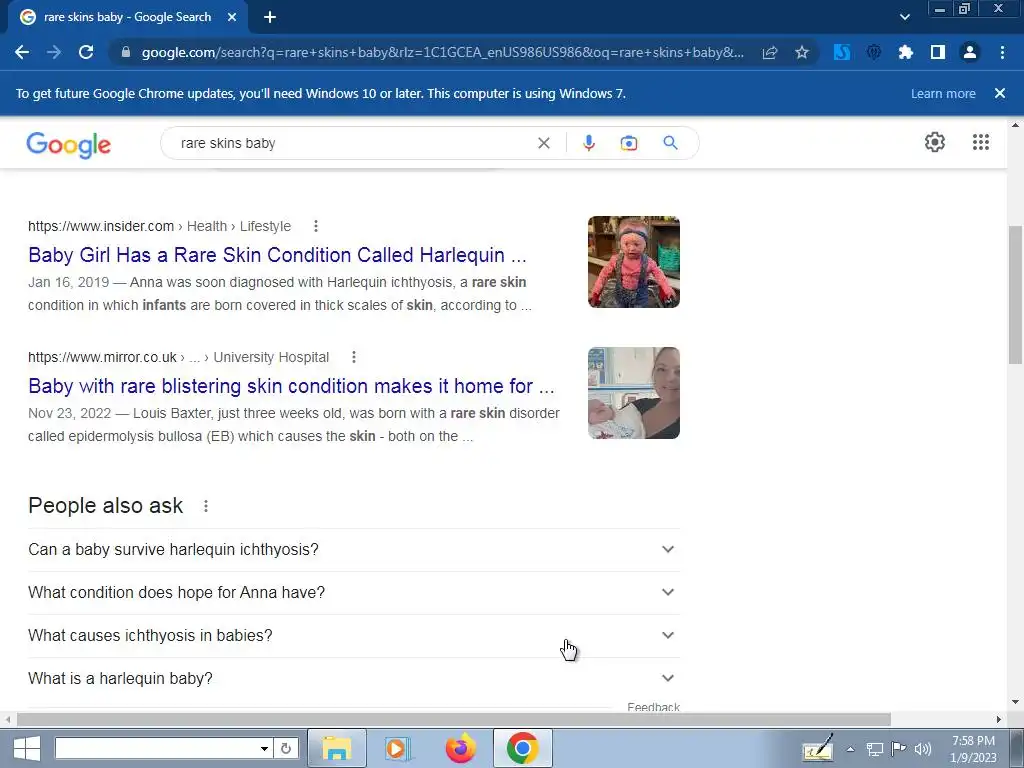
Task: Click the scroll right arrow
Action: 999,719
